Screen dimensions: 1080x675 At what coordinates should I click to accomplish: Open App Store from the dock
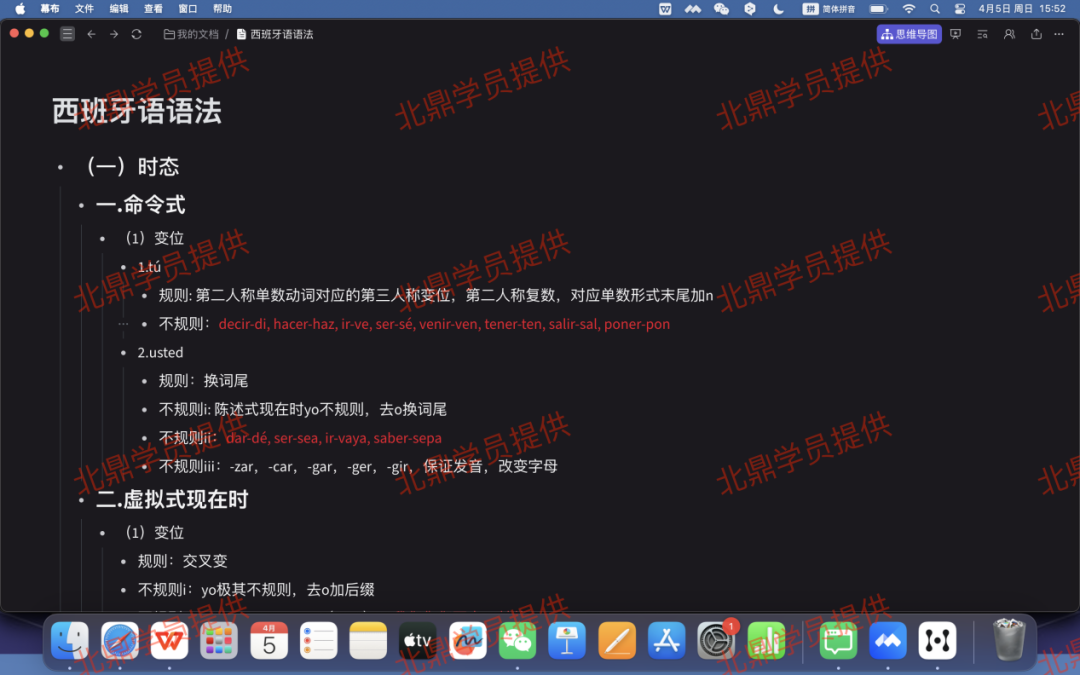(667, 641)
